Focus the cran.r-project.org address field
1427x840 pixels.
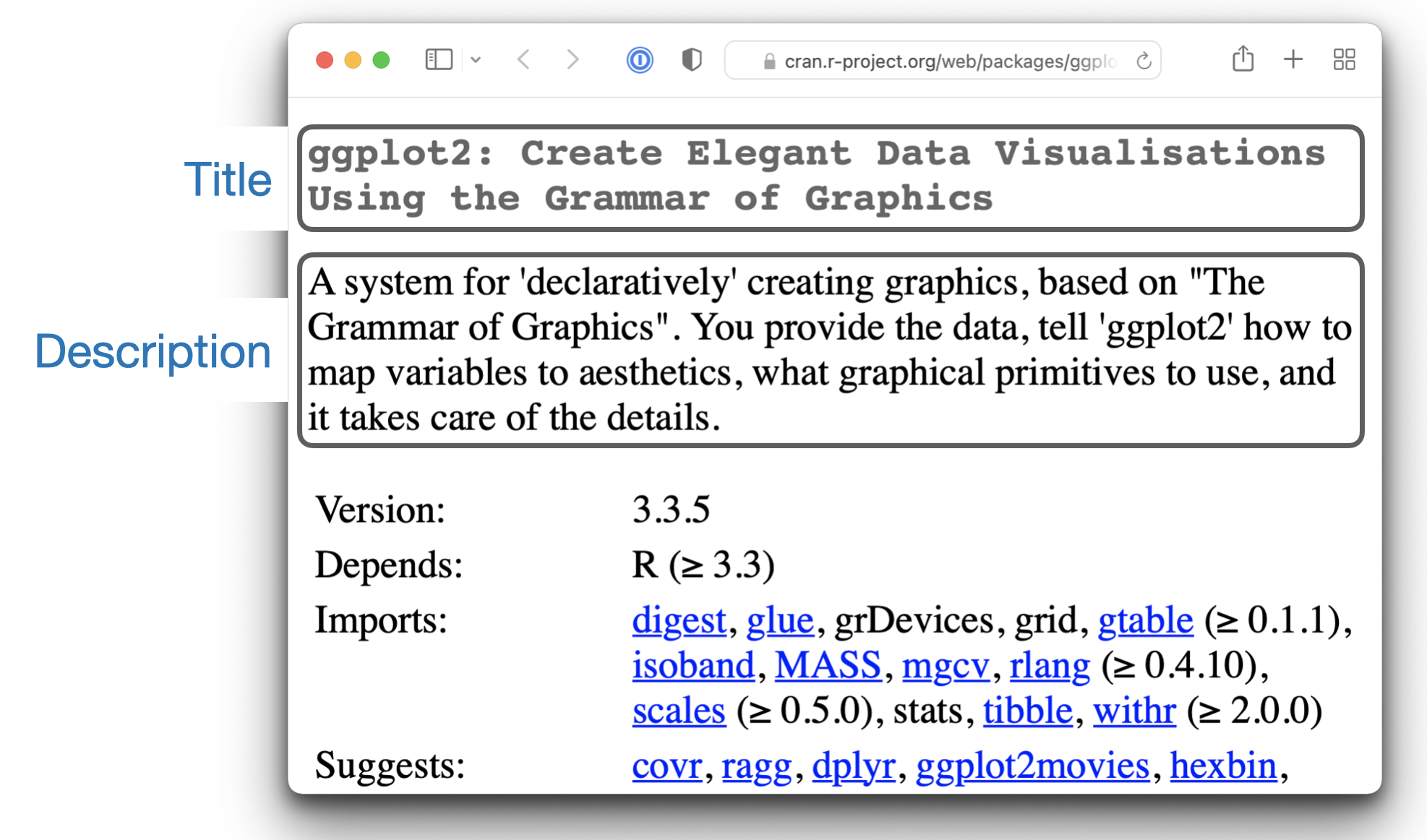943,61
